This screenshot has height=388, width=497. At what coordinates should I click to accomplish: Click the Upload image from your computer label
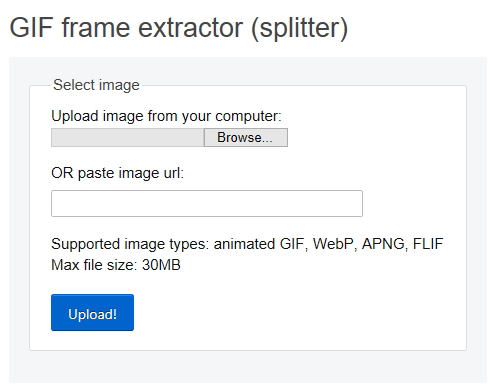pos(166,116)
